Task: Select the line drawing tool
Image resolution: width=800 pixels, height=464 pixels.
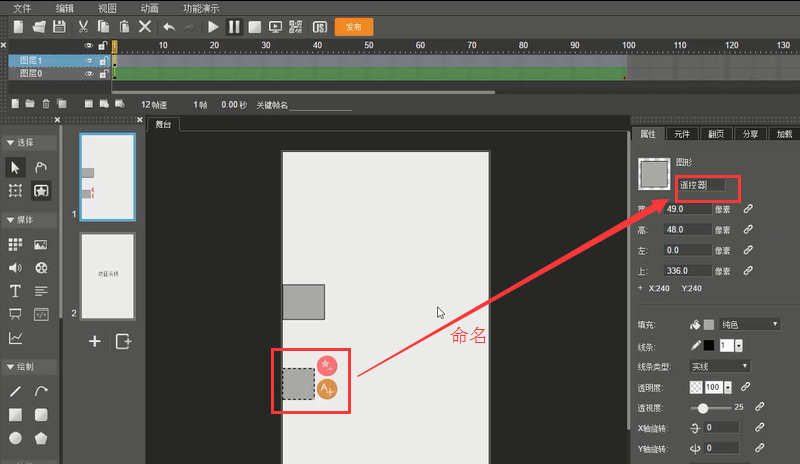Action: [15, 392]
